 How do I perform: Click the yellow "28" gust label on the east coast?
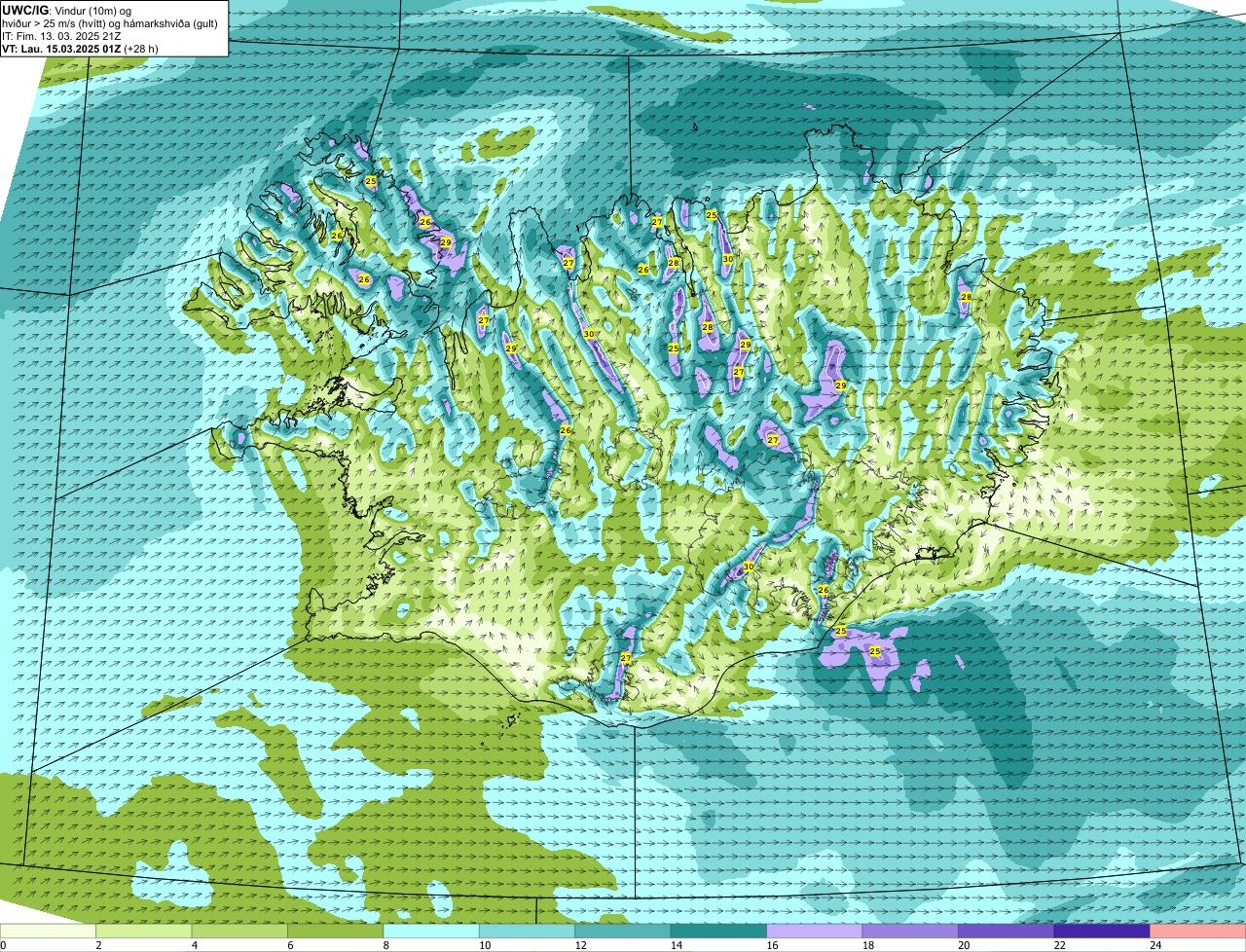coord(966,297)
